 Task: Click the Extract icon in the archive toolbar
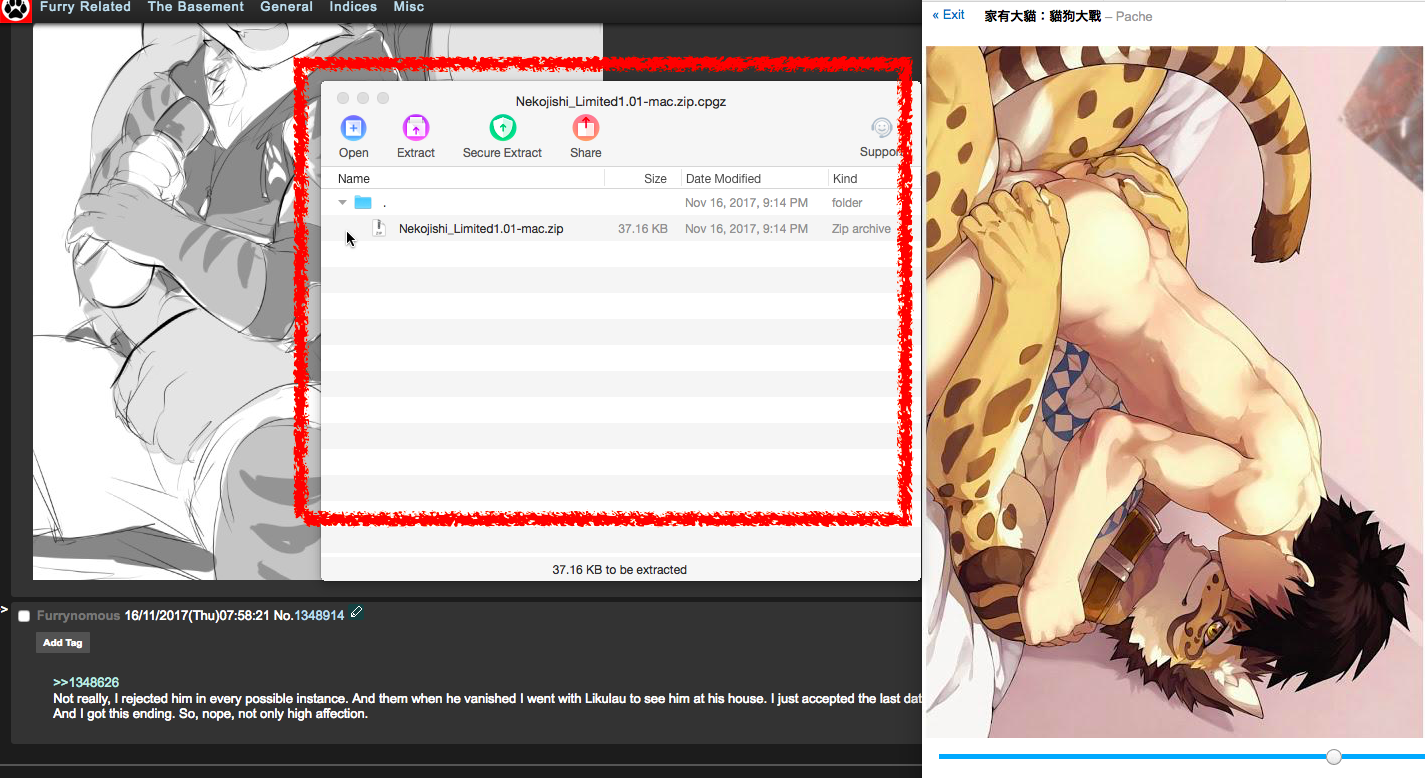coord(416,128)
